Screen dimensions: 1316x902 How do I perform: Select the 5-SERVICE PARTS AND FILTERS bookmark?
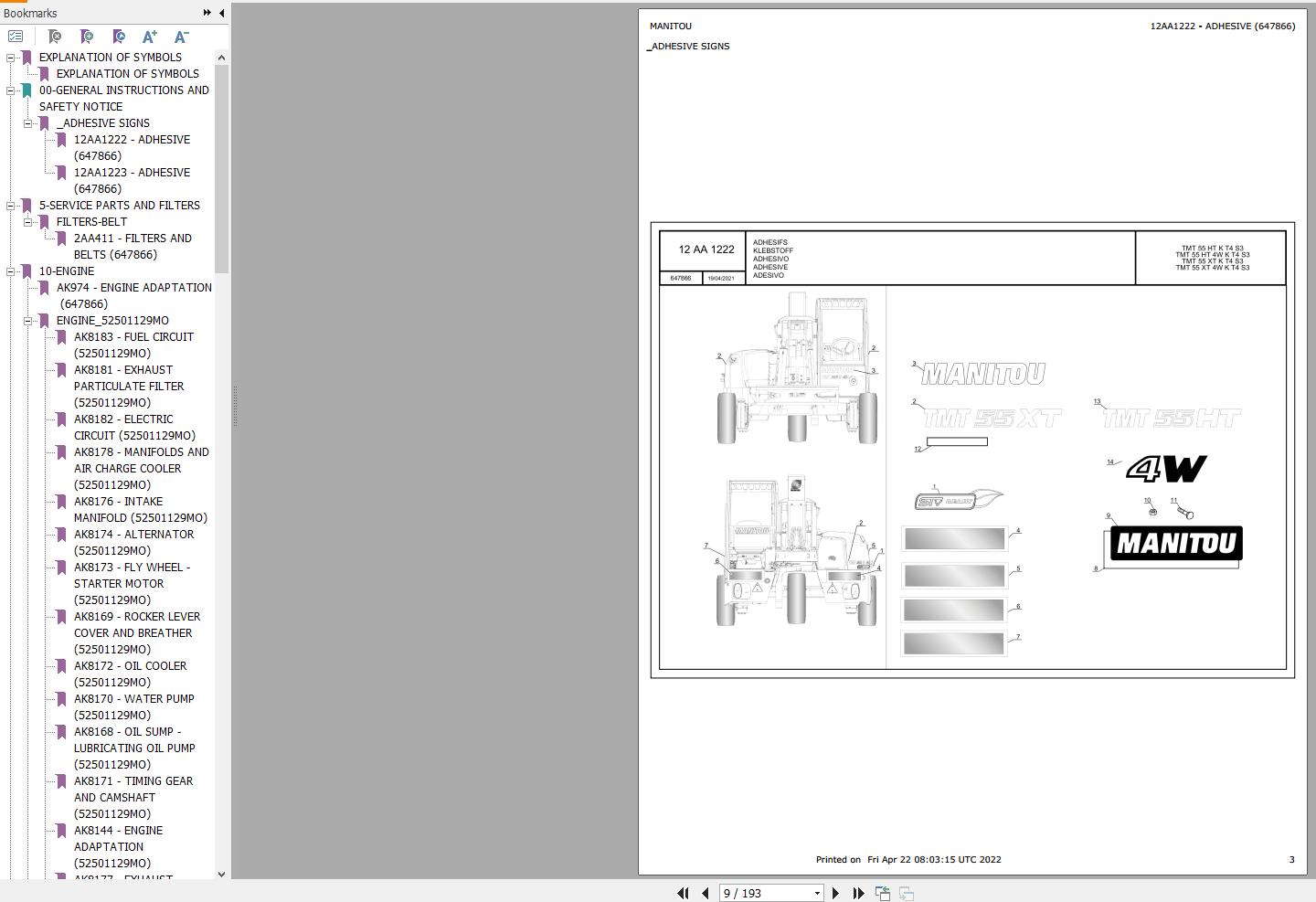click(x=119, y=206)
